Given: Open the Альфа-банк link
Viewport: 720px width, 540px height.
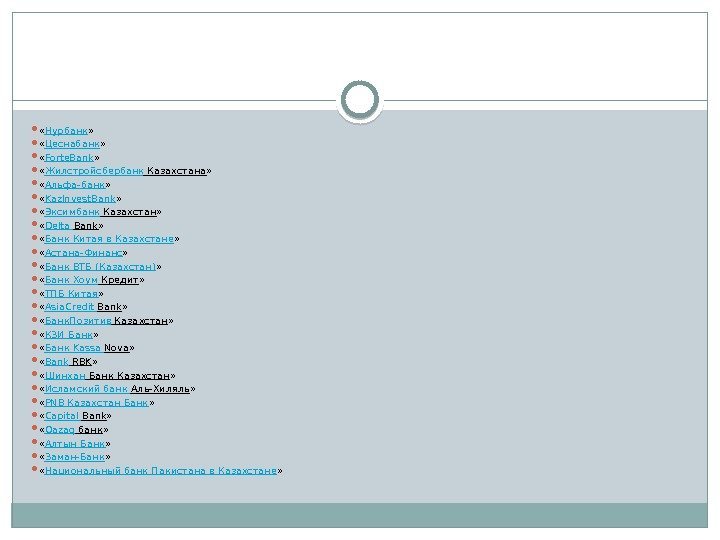Looking at the screenshot, I should pyautogui.click(x=75, y=185).
